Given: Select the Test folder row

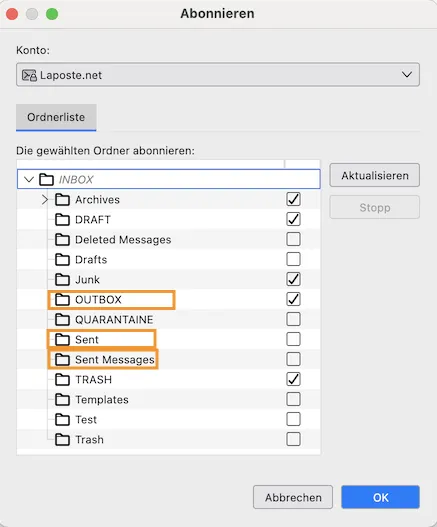Looking at the screenshot, I should point(168,419).
